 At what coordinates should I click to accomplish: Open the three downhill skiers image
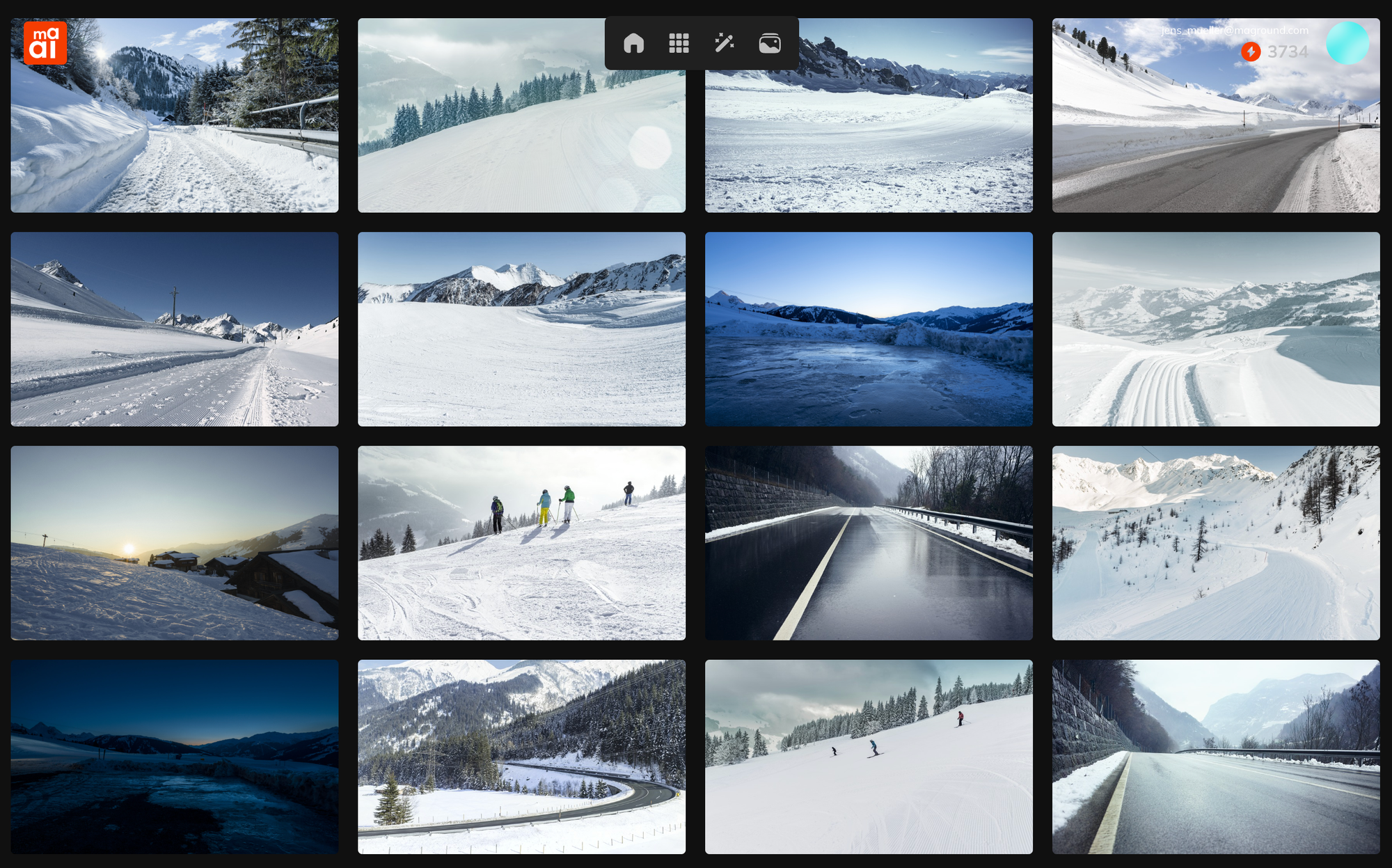(x=869, y=757)
